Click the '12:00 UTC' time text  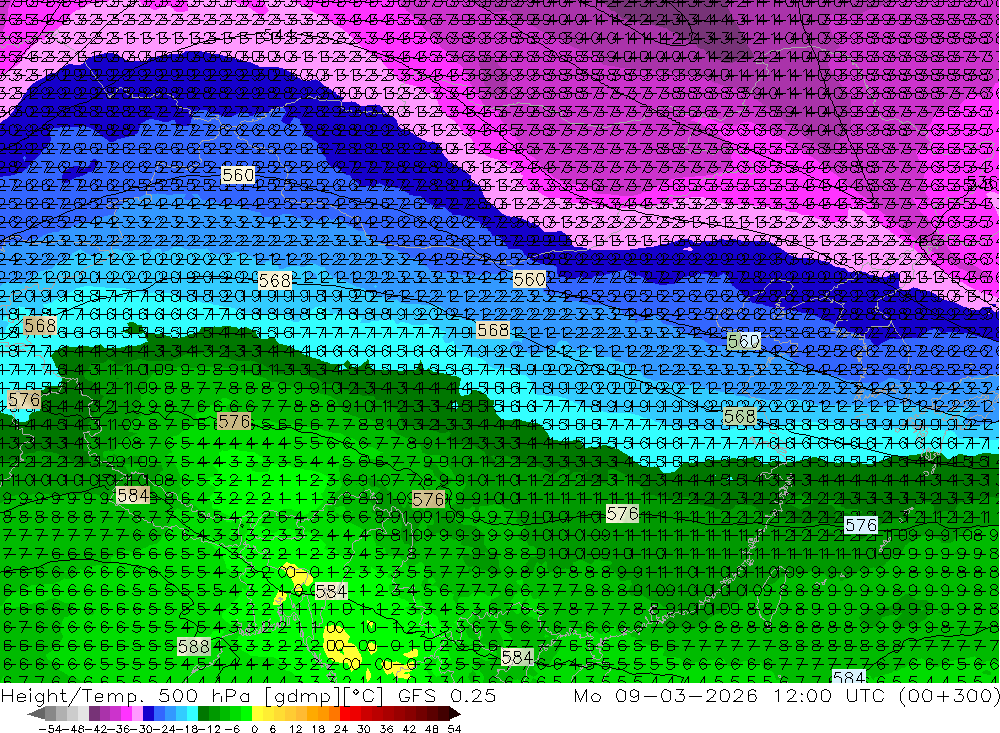pos(832,696)
